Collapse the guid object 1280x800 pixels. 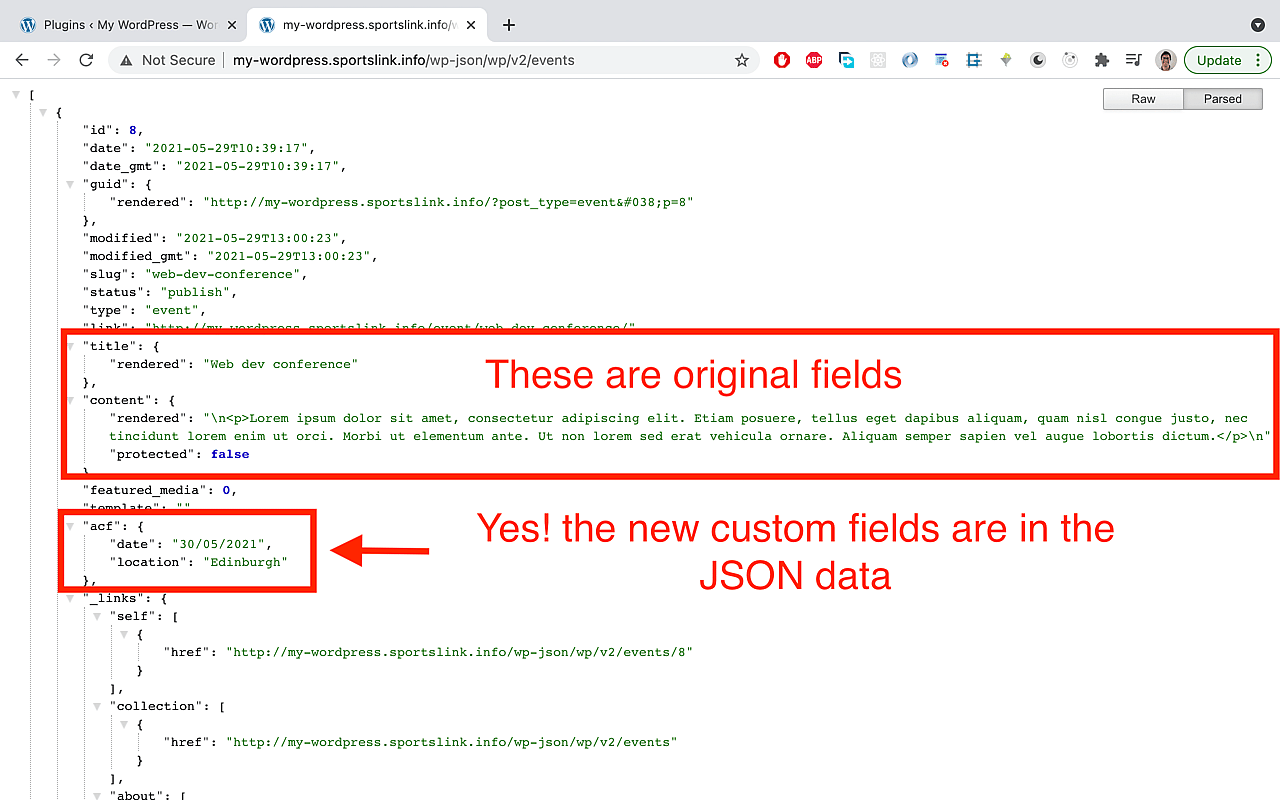(x=69, y=183)
